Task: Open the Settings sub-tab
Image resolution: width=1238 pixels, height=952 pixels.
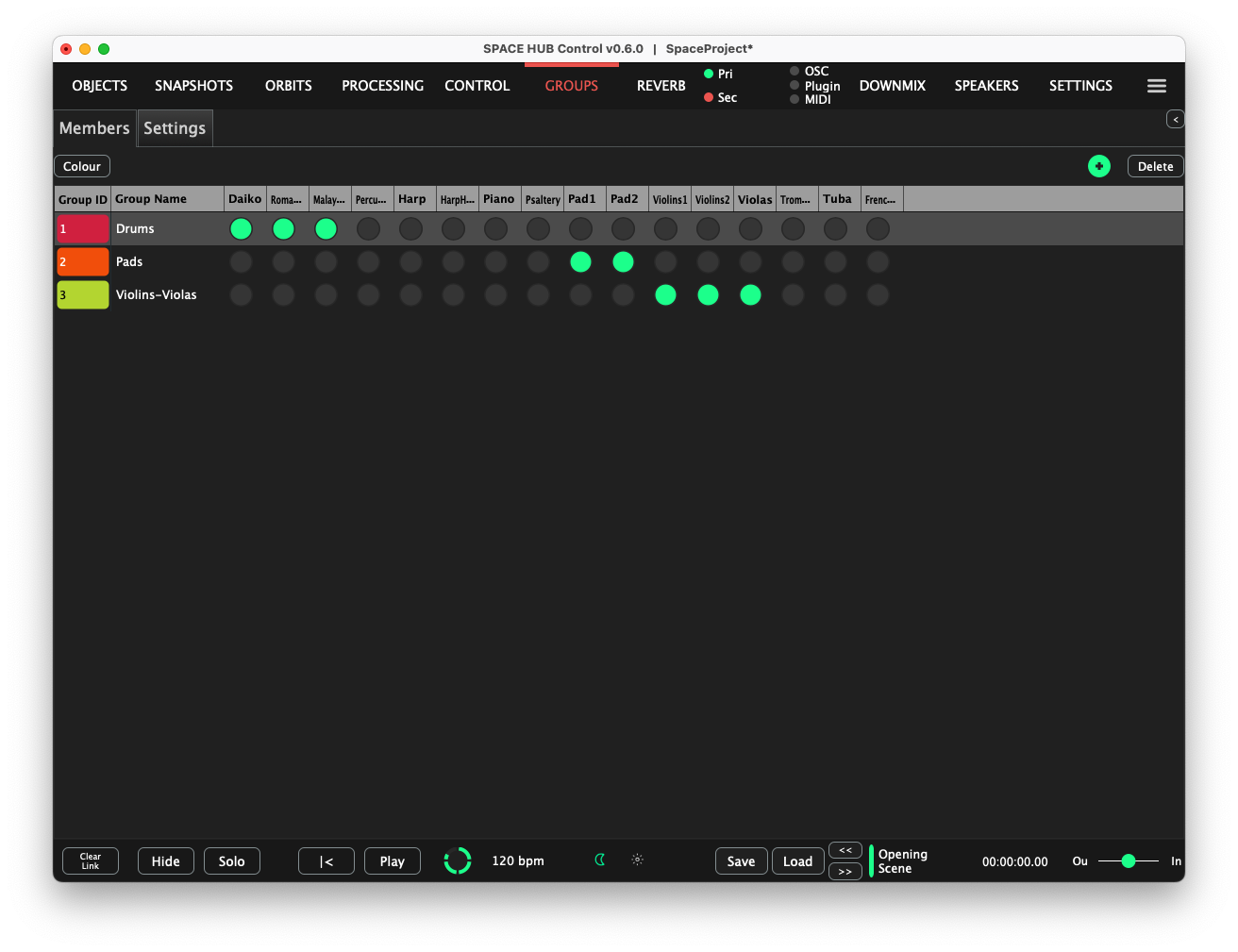Action: (175, 128)
